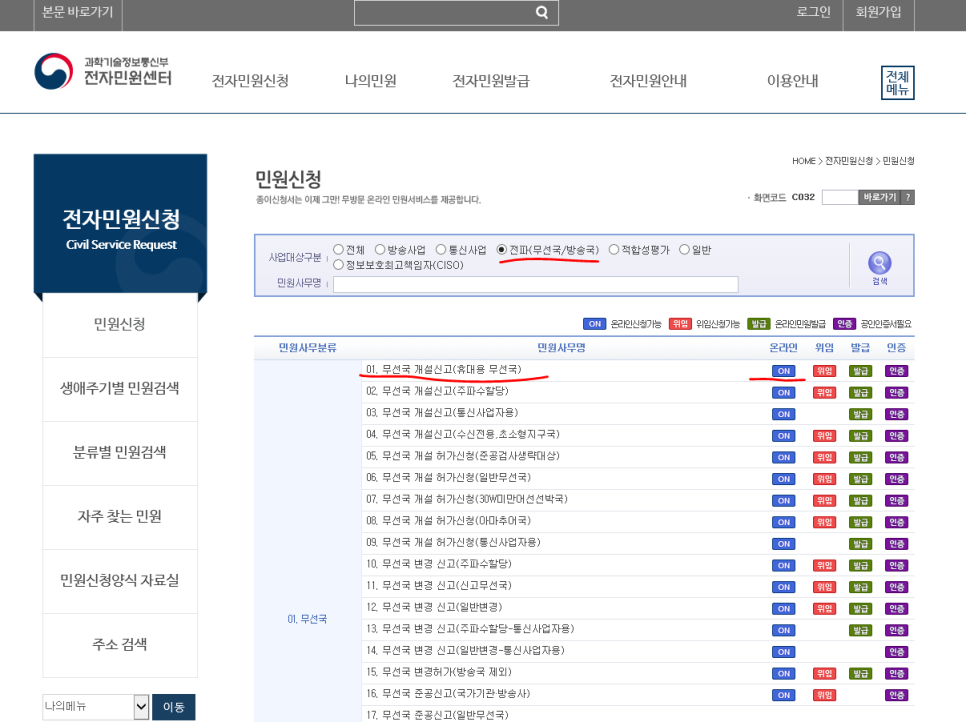
Task: Click the 민원사무명 text field
Action: click(x=535, y=284)
